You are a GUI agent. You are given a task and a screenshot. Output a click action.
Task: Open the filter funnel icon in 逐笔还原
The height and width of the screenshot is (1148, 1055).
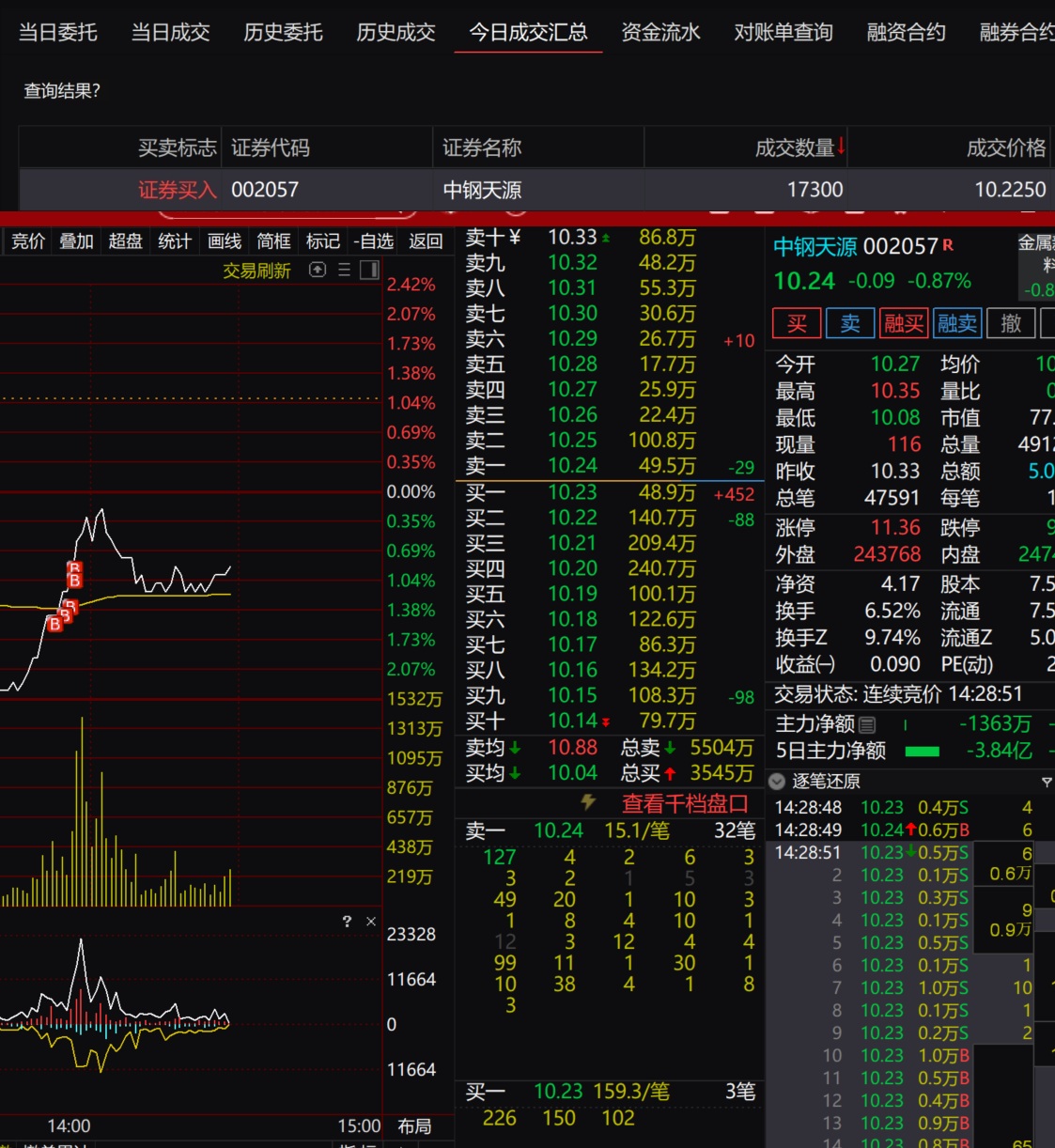point(1047,782)
